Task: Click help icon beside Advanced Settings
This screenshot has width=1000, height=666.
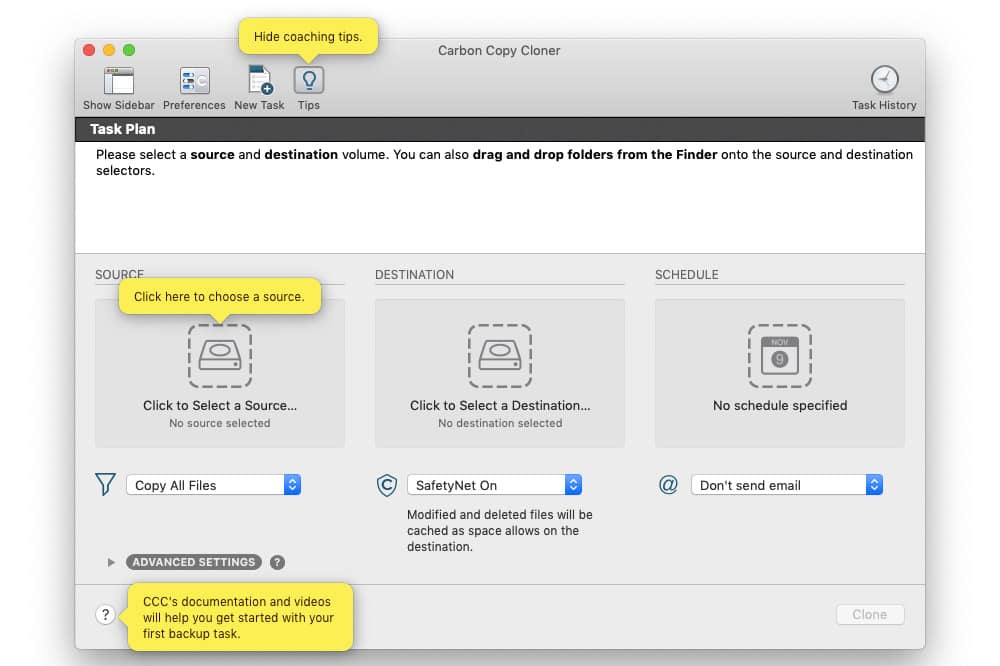Action: pos(277,562)
